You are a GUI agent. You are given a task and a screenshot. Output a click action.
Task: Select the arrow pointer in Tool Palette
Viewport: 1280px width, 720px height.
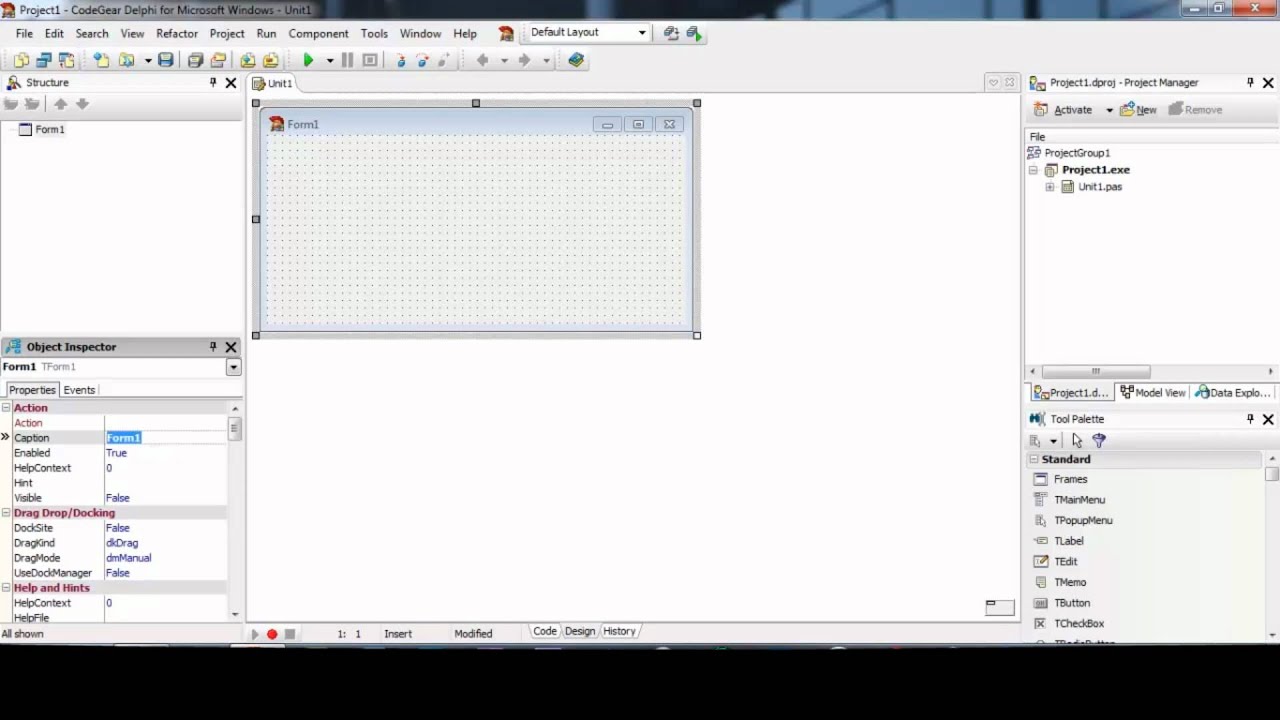click(1076, 440)
